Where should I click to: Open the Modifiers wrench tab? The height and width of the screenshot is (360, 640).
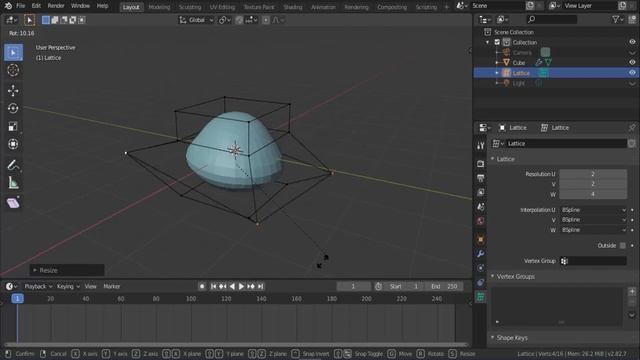(480, 253)
